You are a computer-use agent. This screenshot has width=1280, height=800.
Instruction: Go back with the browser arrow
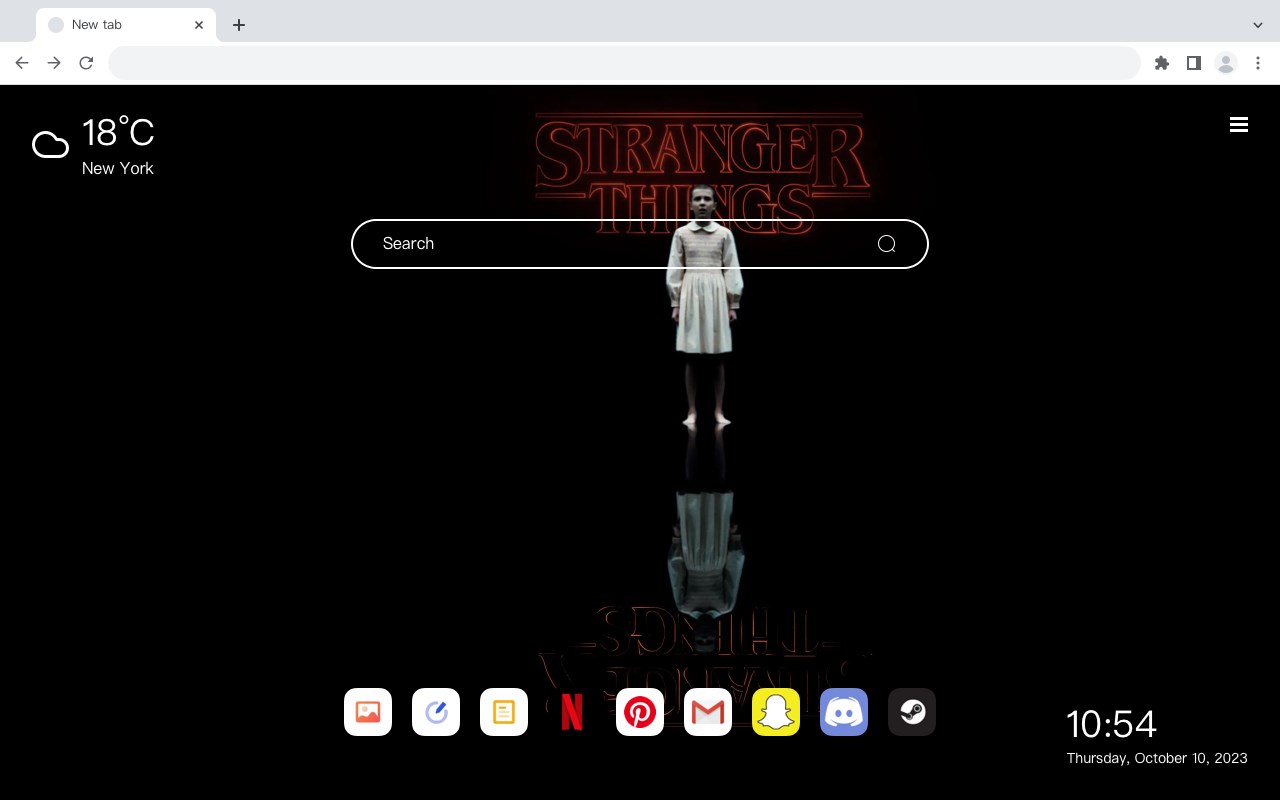tap(22, 63)
